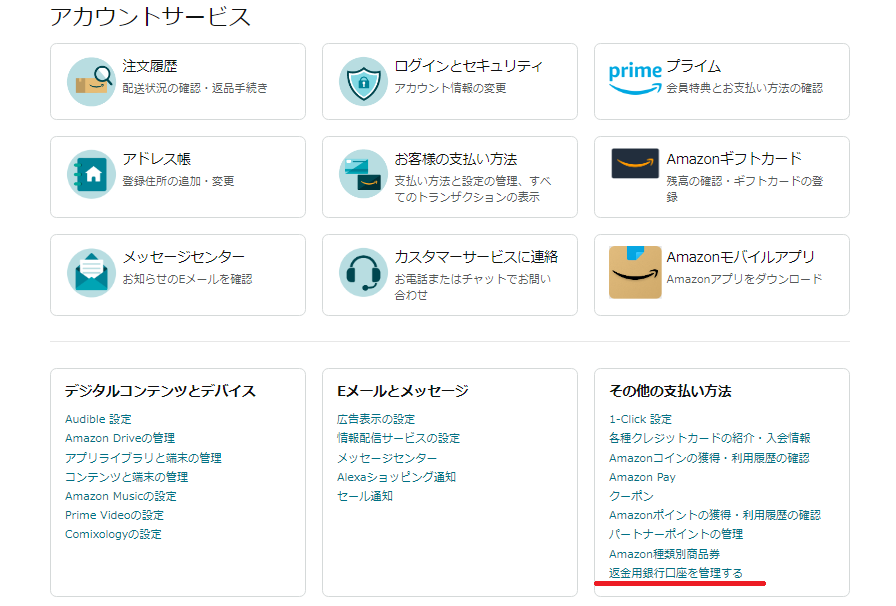This screenshot has height=606, width=896.
Task: Click アカウントサービス page heading
Action: 150,17
